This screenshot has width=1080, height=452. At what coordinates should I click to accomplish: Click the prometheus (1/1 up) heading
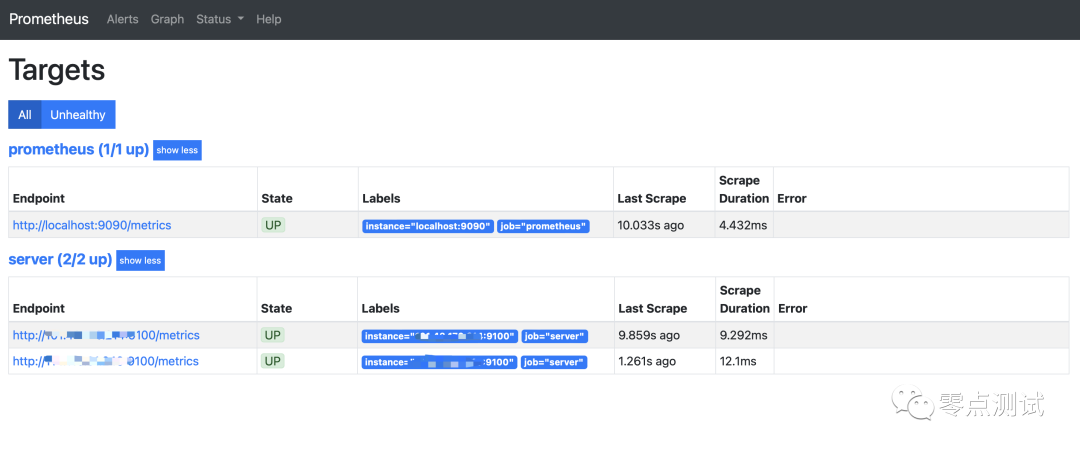point(79,150)
